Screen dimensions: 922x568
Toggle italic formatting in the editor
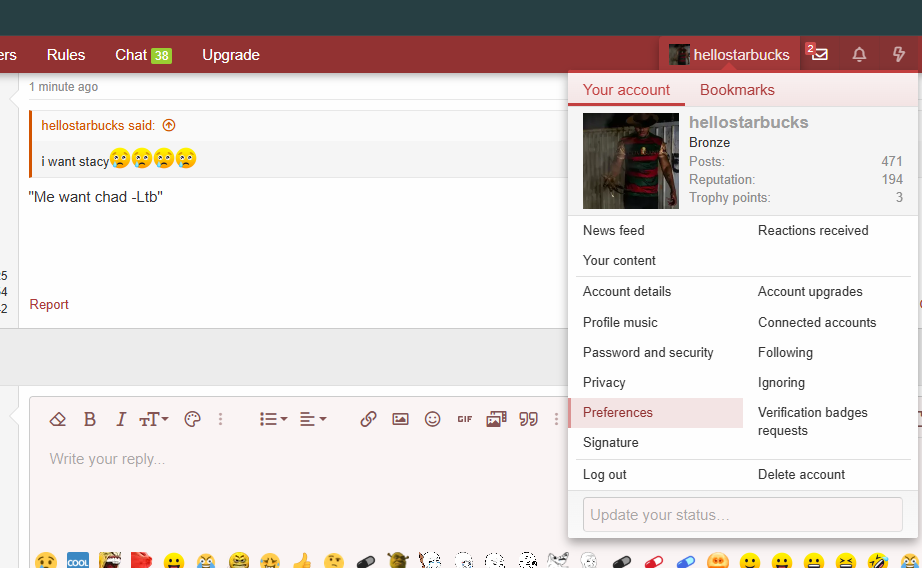coord(121,419)
